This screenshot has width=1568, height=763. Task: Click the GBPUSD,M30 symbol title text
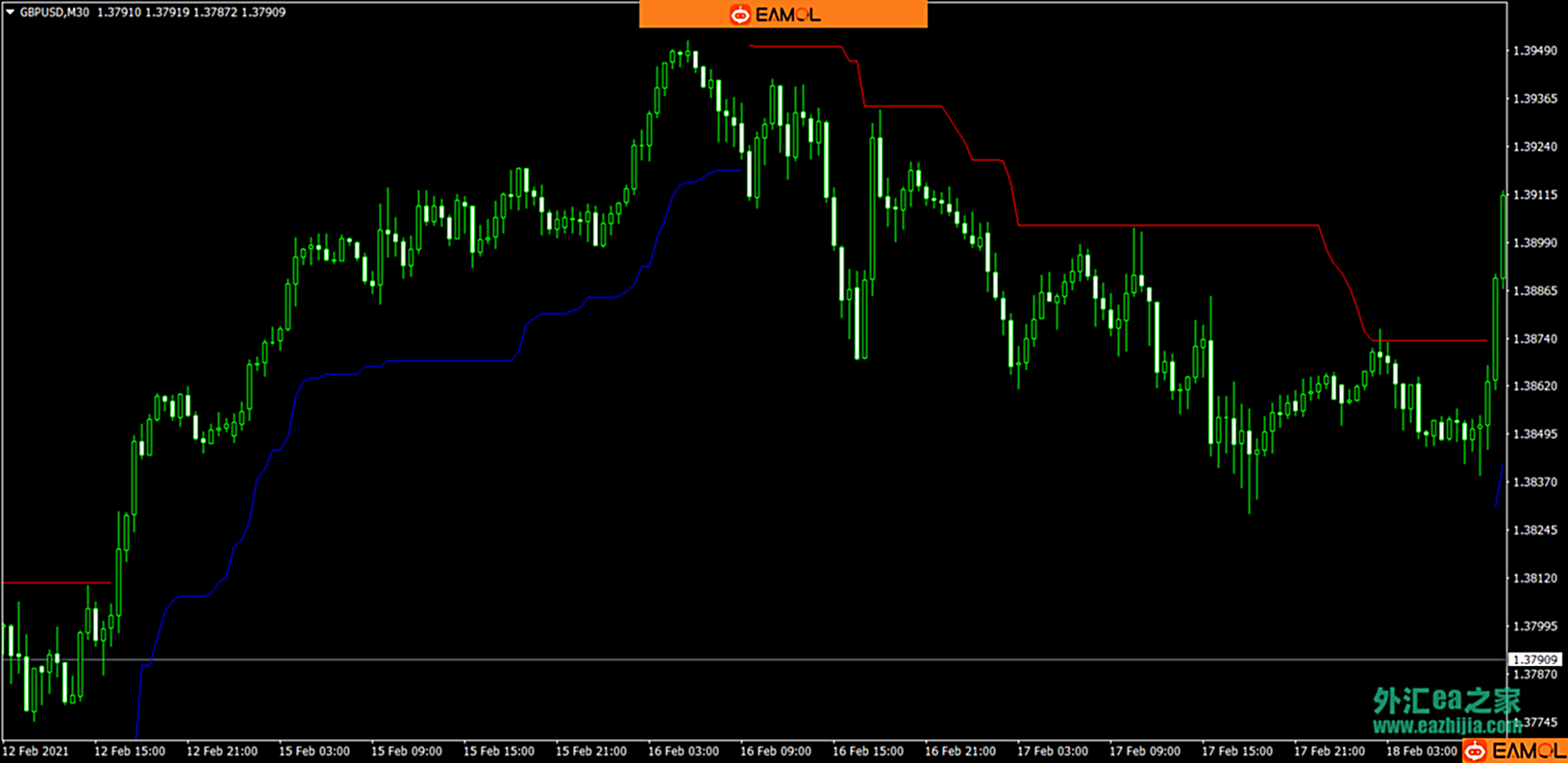55,12
